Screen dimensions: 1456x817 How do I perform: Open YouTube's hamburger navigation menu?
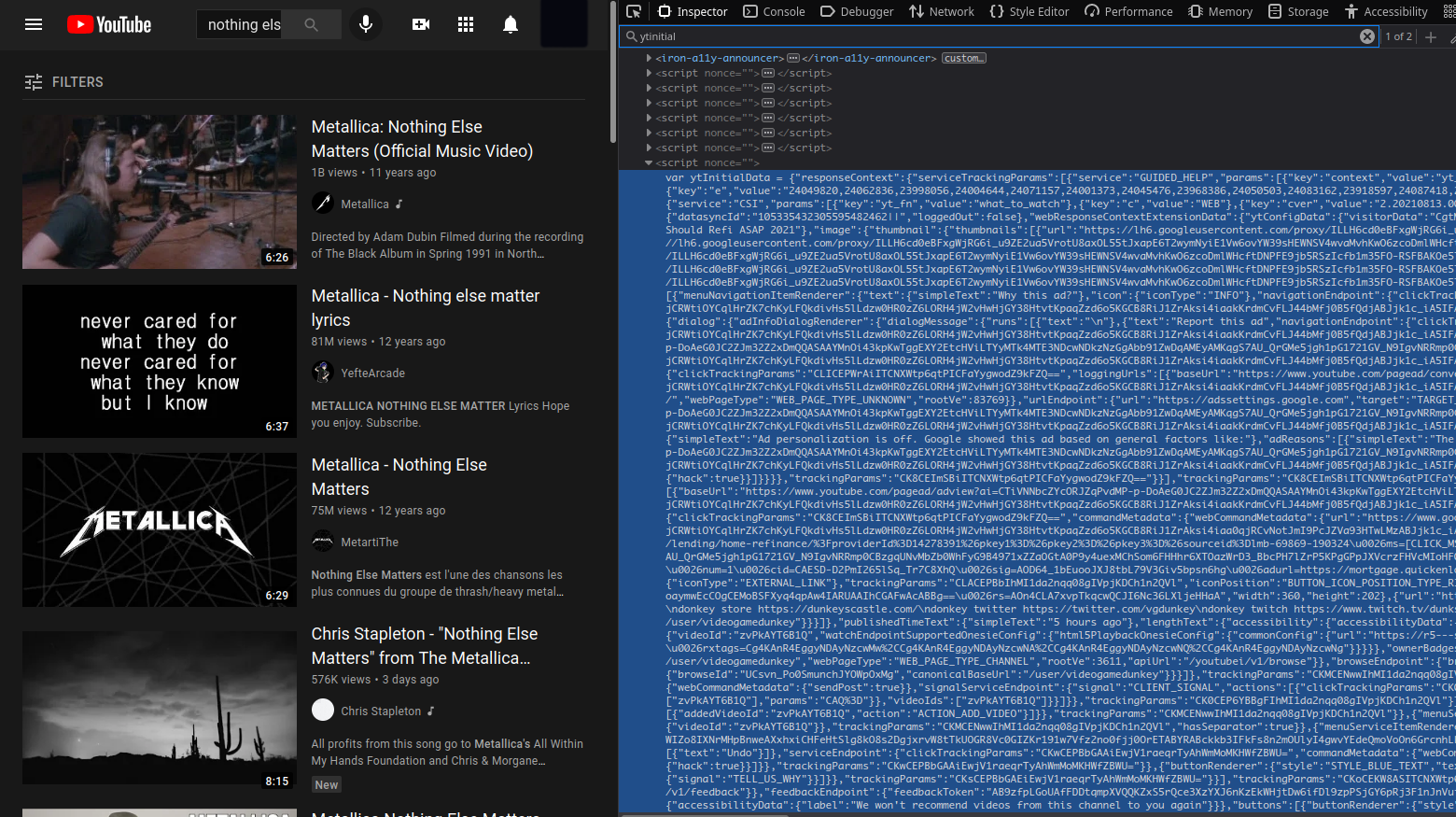point(35,24)
